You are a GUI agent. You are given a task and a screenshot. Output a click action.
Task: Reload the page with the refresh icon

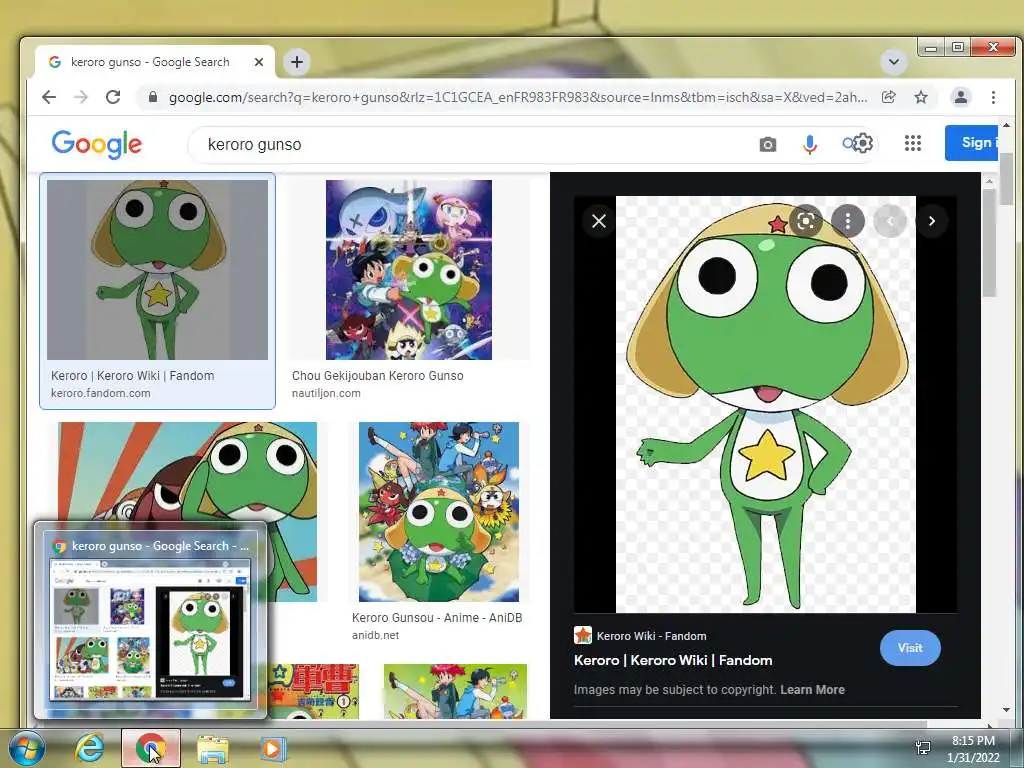[x=113, y=97]
